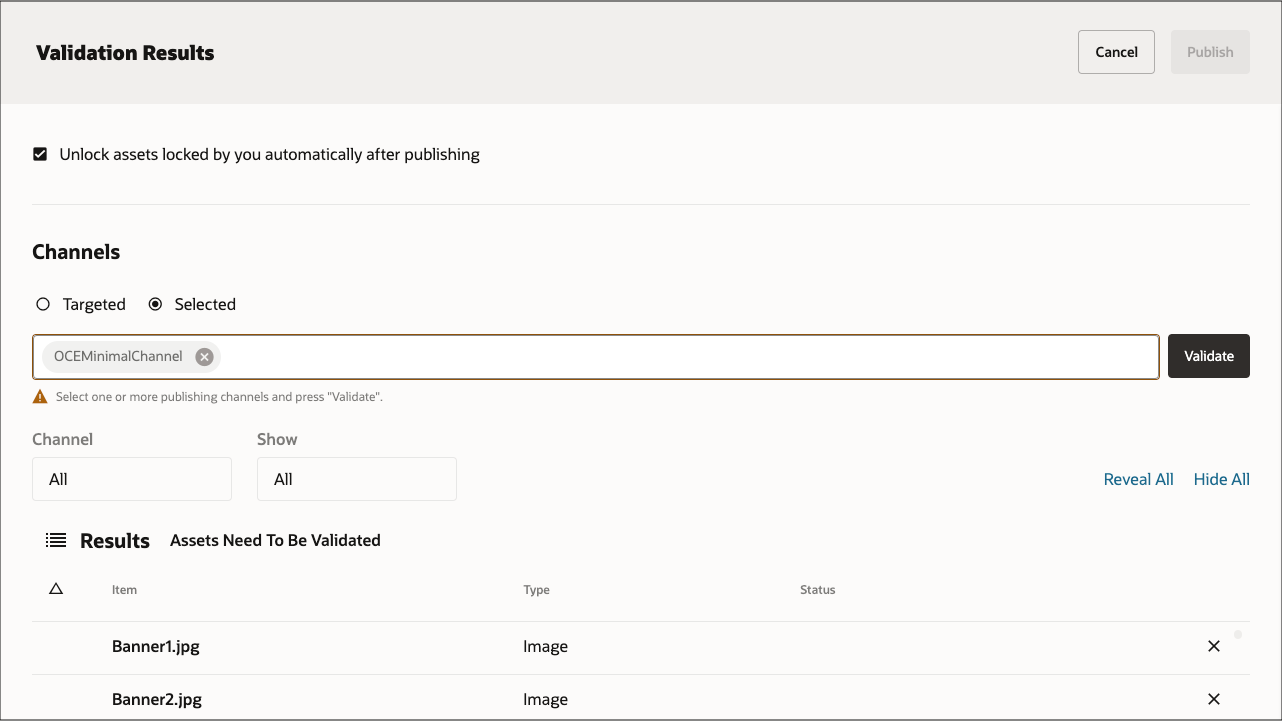Click the Item column header

coord(124,589)
